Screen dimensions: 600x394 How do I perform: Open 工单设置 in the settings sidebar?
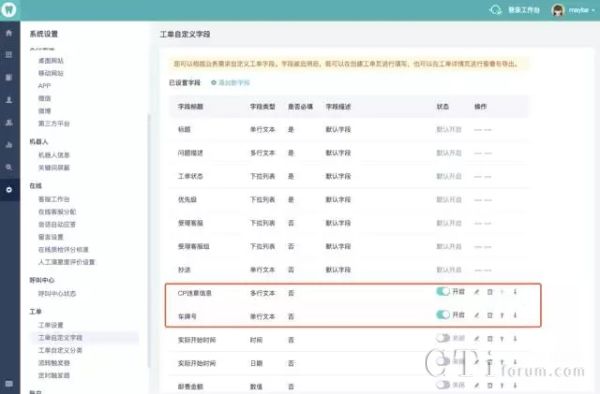[x=51, y=325]
